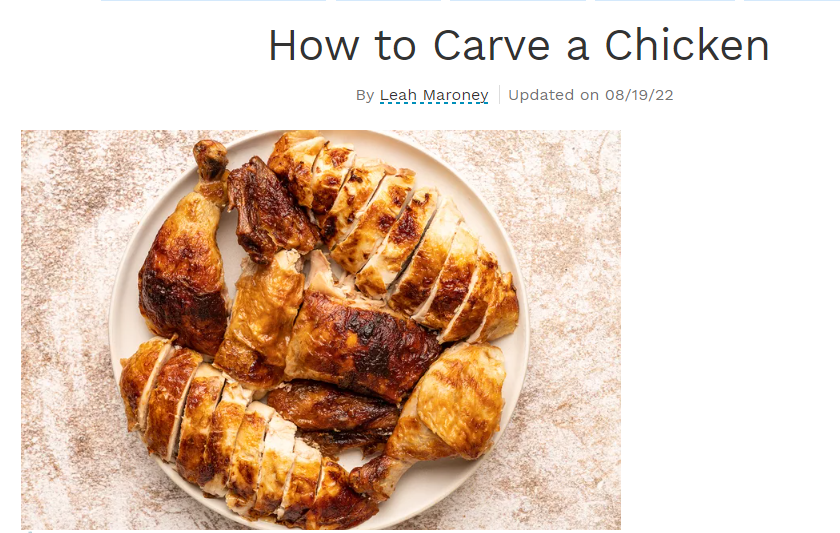This screenshot has width=840, height=533.
Task: Click the "Updated on 08/19/22" date text
Action: [x=590, y=95]
